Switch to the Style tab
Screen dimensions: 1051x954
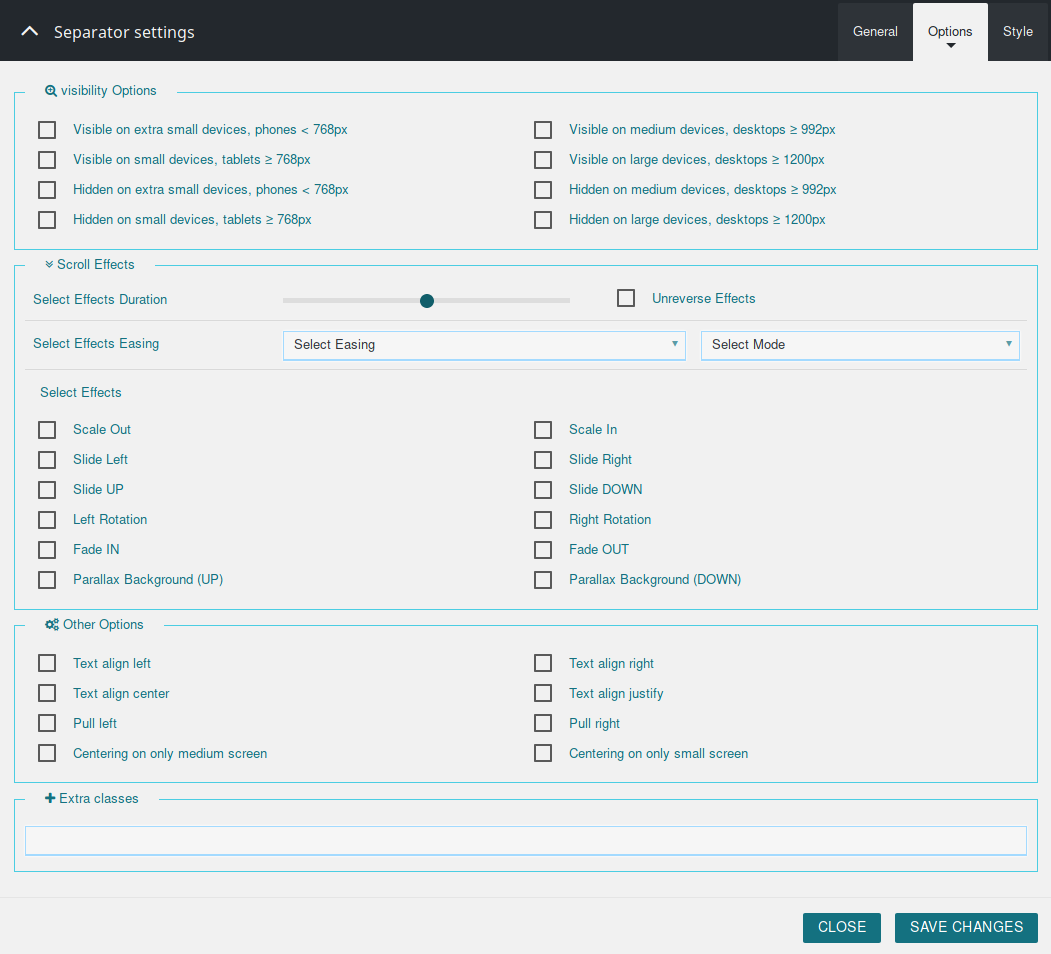(x=1018, y=31)
